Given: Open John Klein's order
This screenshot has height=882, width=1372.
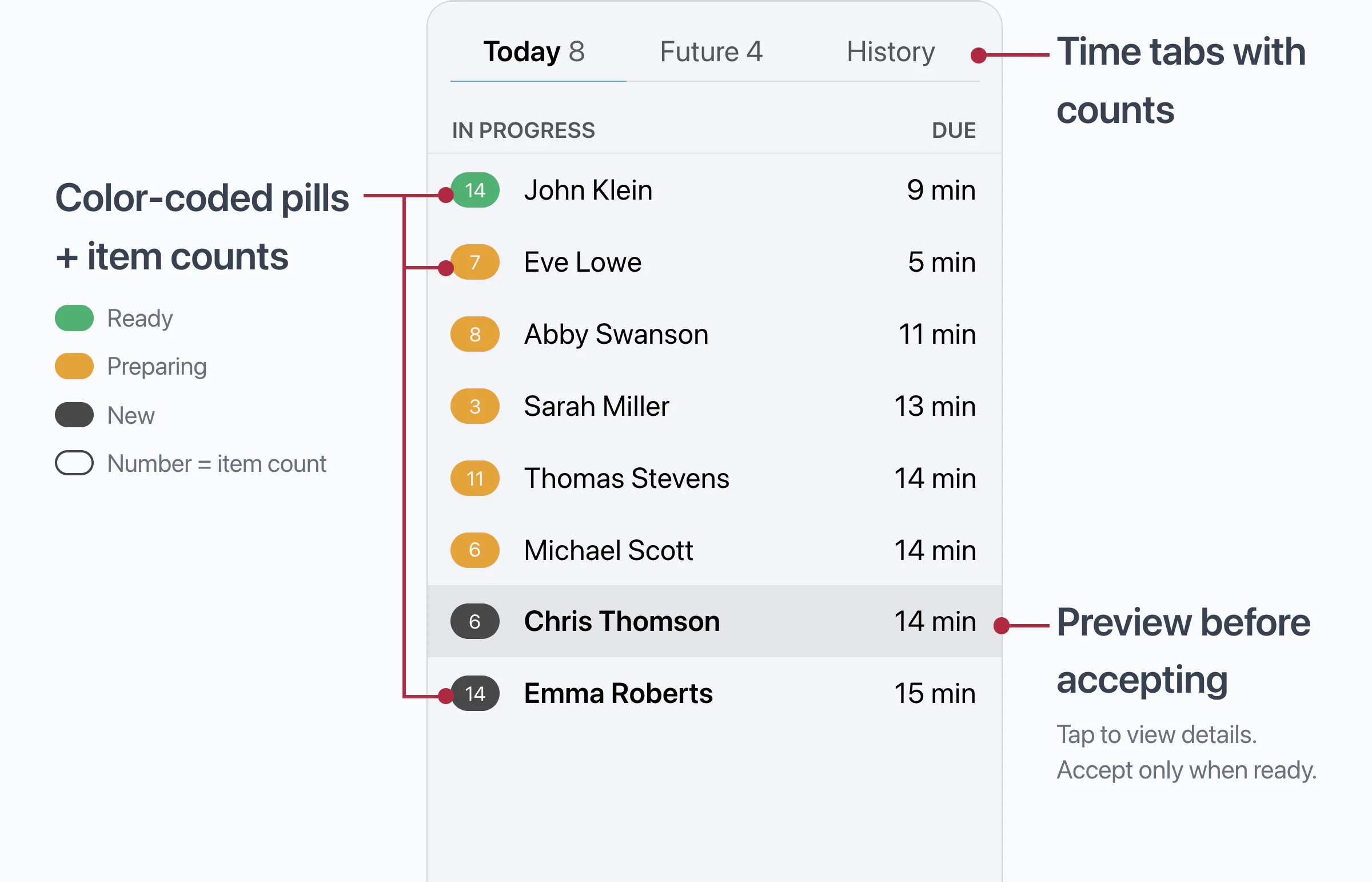Looking at the screenshot, I should (x=715, y=190).
